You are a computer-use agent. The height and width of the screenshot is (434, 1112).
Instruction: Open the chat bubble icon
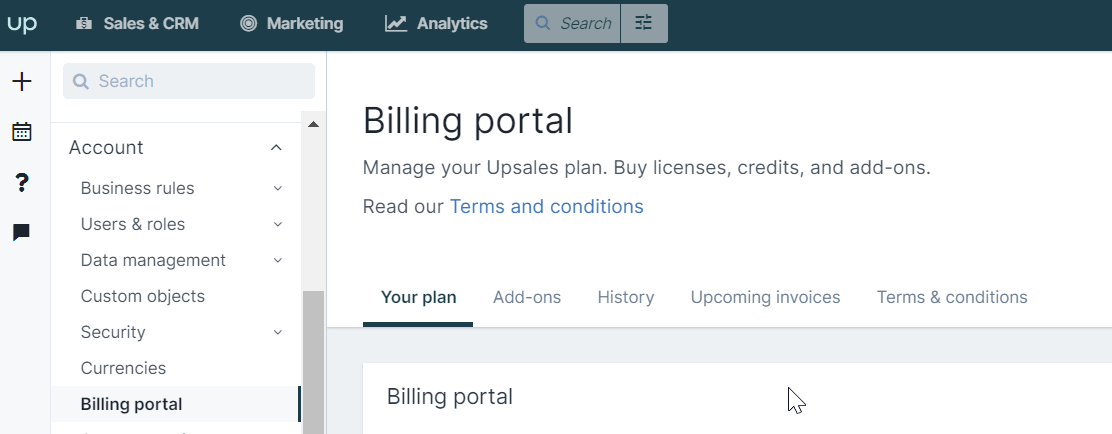22,233
